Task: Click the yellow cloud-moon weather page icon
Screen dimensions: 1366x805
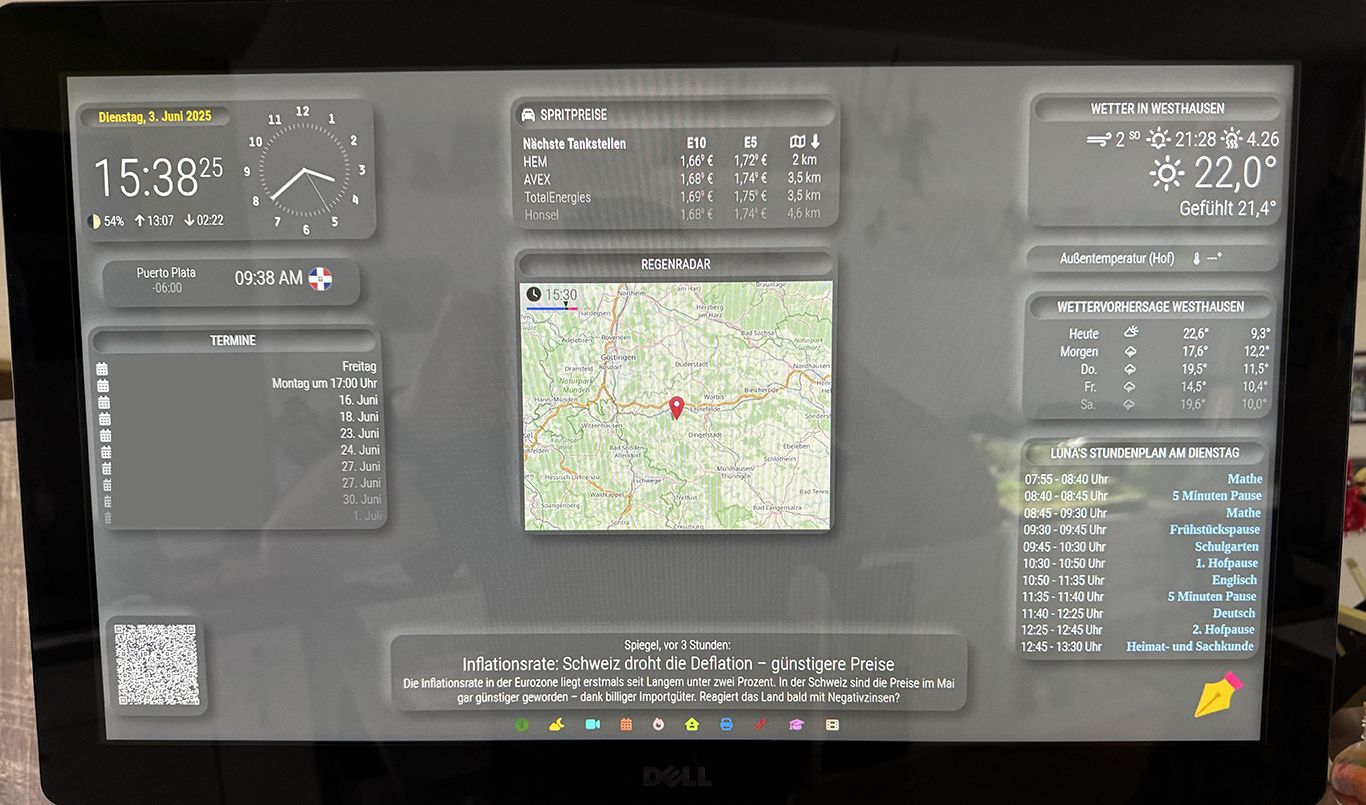Action: [557, 724]
